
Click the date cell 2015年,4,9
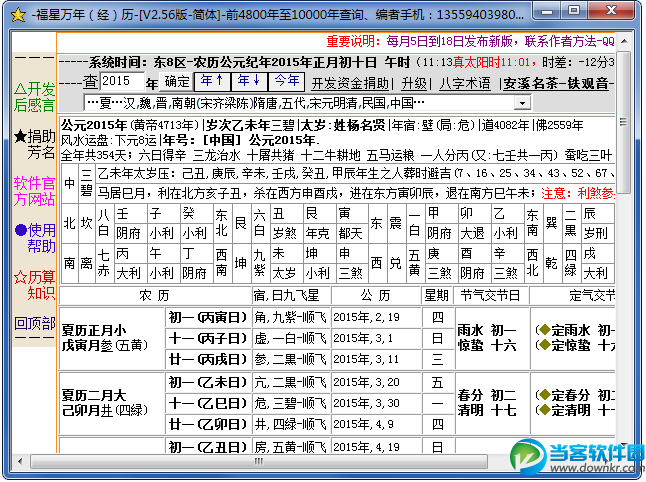(376, 424)
